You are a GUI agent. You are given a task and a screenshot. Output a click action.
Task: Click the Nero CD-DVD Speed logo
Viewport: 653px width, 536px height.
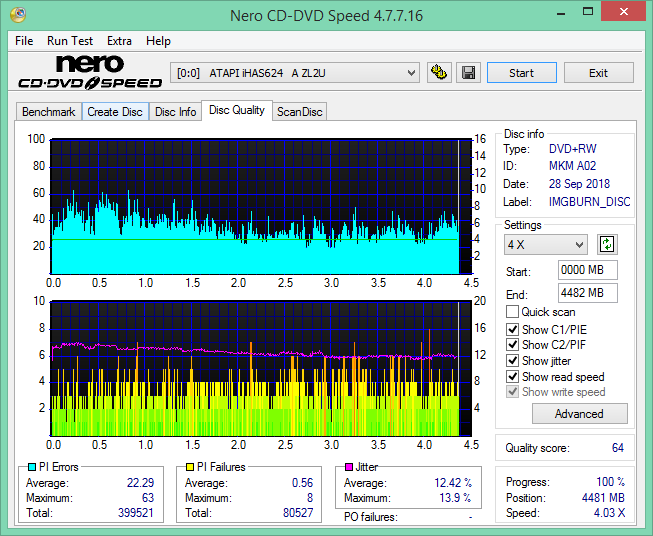click(x=90, y=72)
